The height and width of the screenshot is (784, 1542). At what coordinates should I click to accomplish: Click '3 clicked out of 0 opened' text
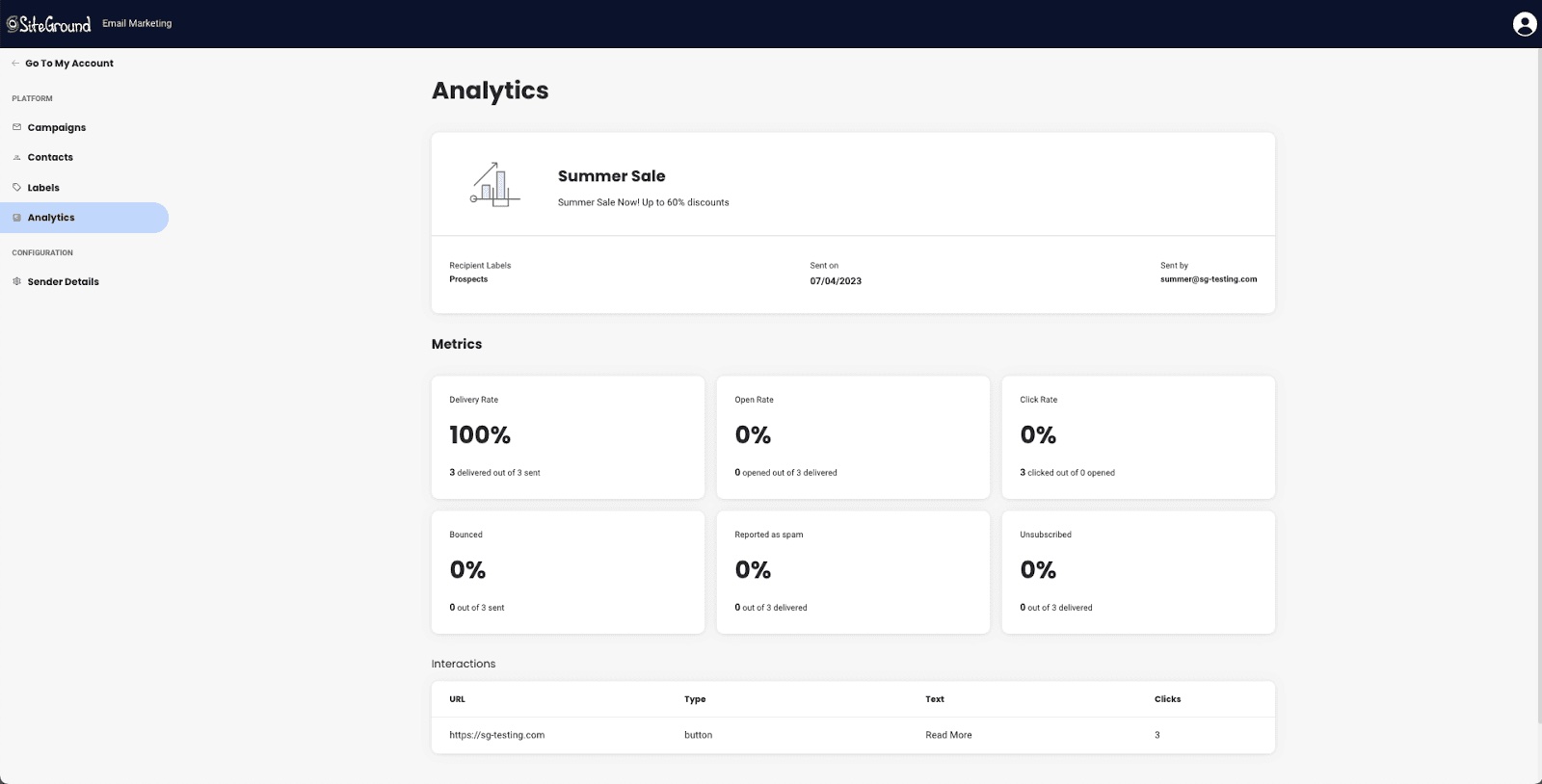click(1067, 473)
